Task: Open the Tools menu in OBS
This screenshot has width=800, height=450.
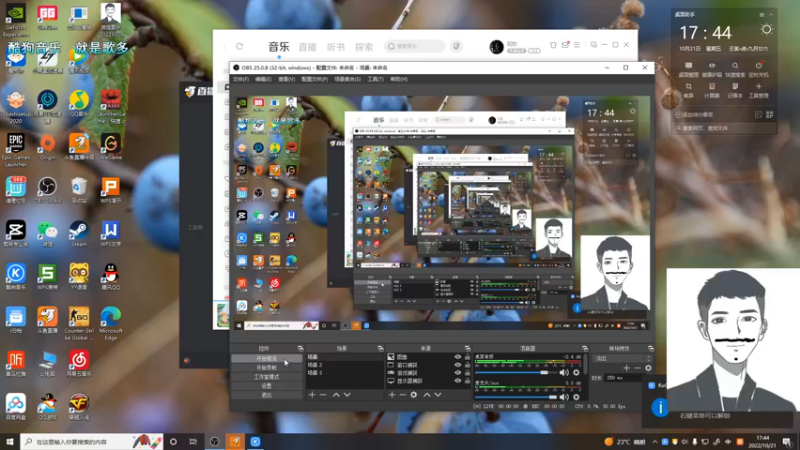Action: 376,79
